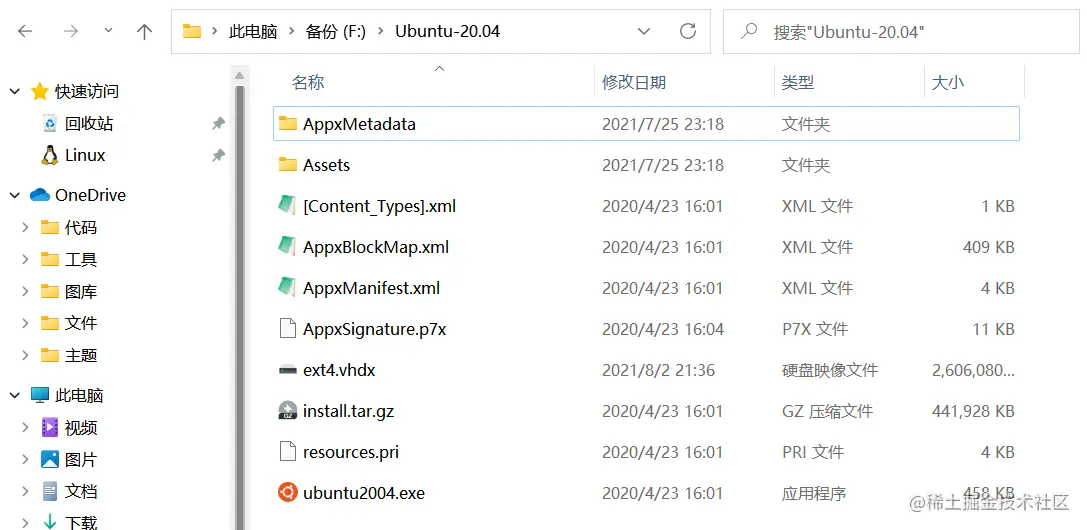
Task: Expand the 视频 node
Action: (x=25, y=427)
